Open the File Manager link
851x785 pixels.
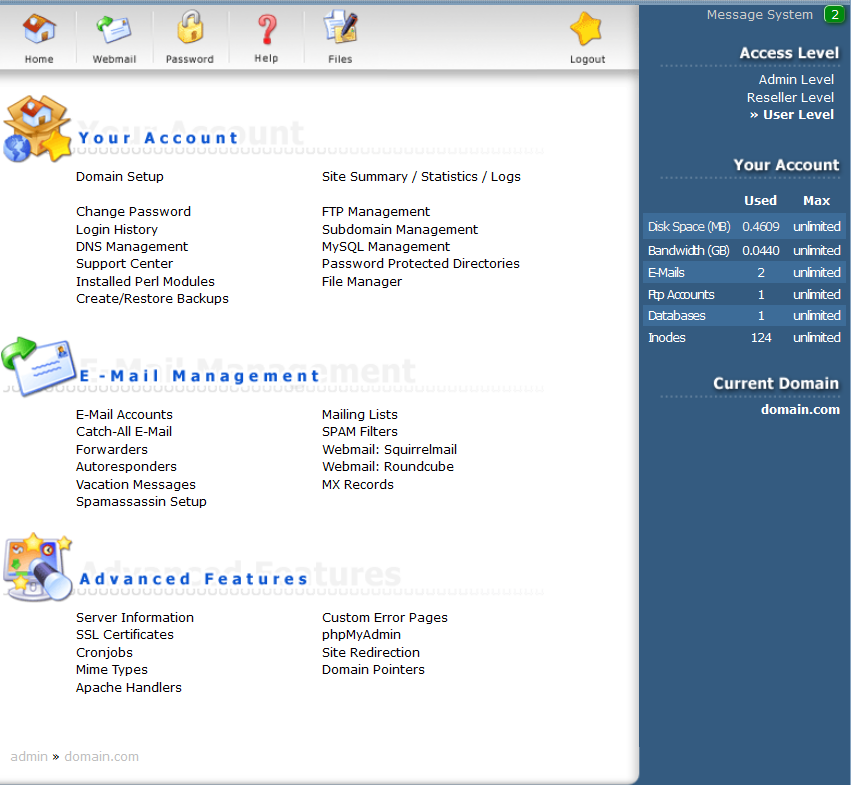[x=362, y=282]
